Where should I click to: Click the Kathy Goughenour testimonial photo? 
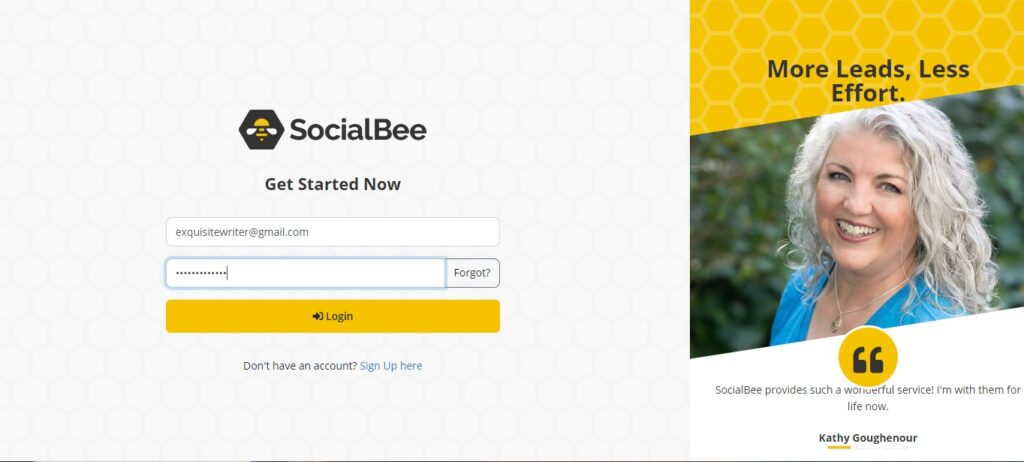click(880, 220)
